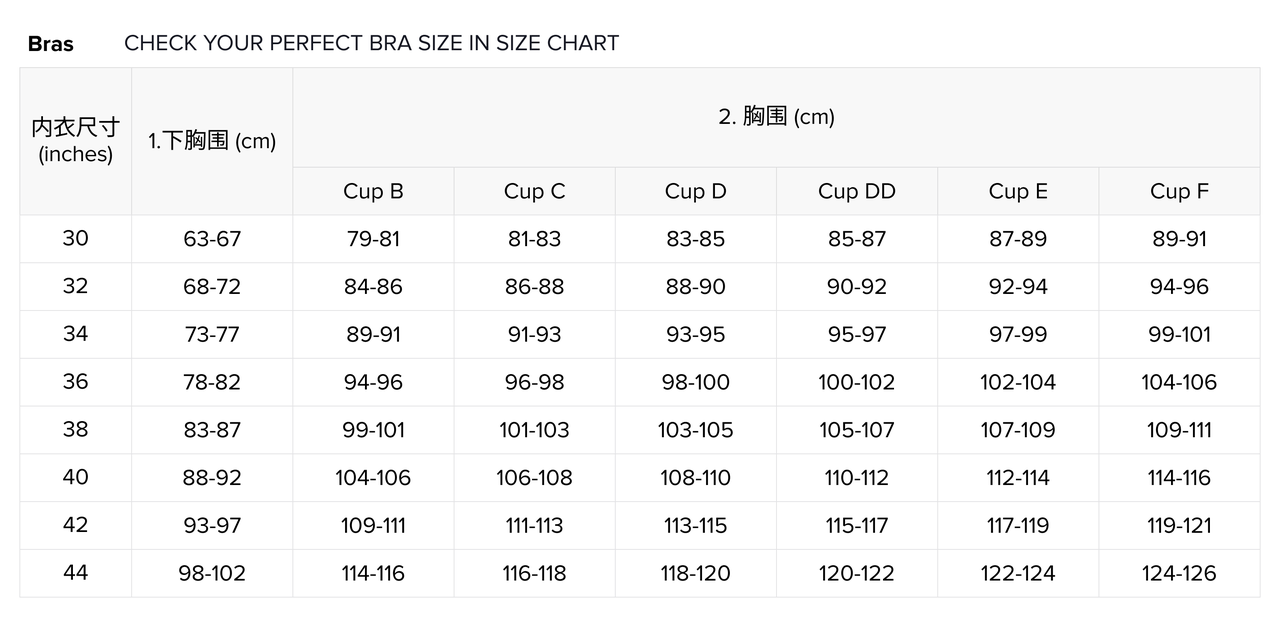This screenshot has width=1280, height=617.
Task: Select underbust cell 93-97 for size 42
Action: click(212, 525)
